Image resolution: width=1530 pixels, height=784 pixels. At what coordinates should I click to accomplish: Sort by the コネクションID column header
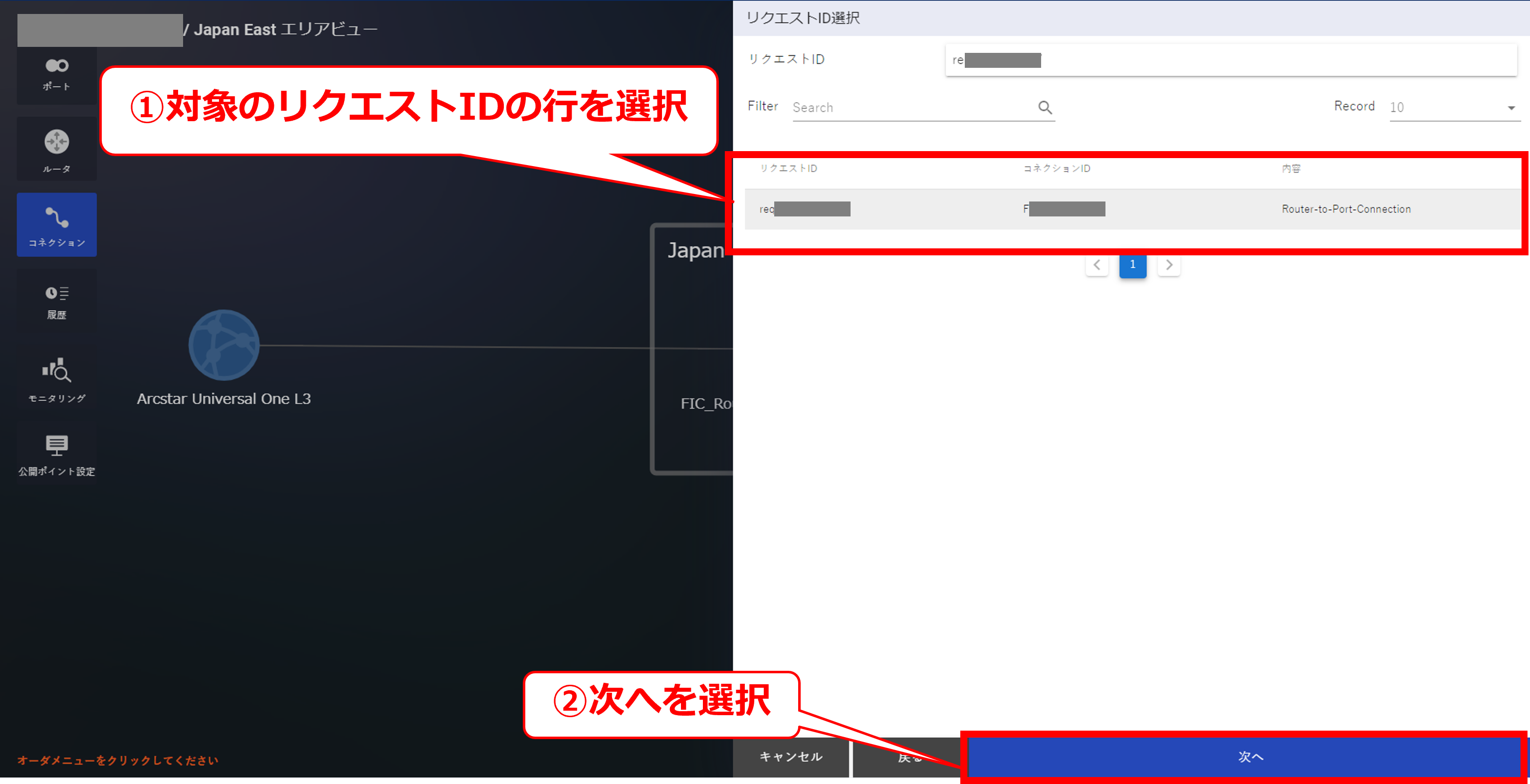(x=1056, y=169)
